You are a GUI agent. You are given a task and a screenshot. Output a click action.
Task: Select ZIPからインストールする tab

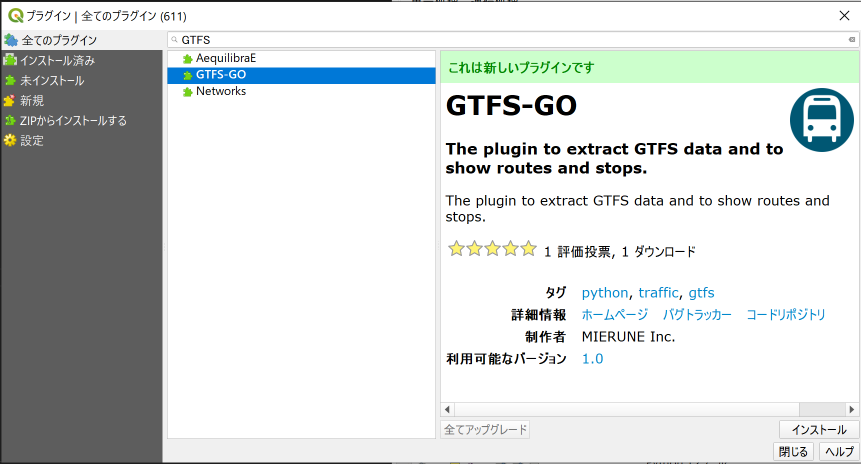click(x=81, y=121)
